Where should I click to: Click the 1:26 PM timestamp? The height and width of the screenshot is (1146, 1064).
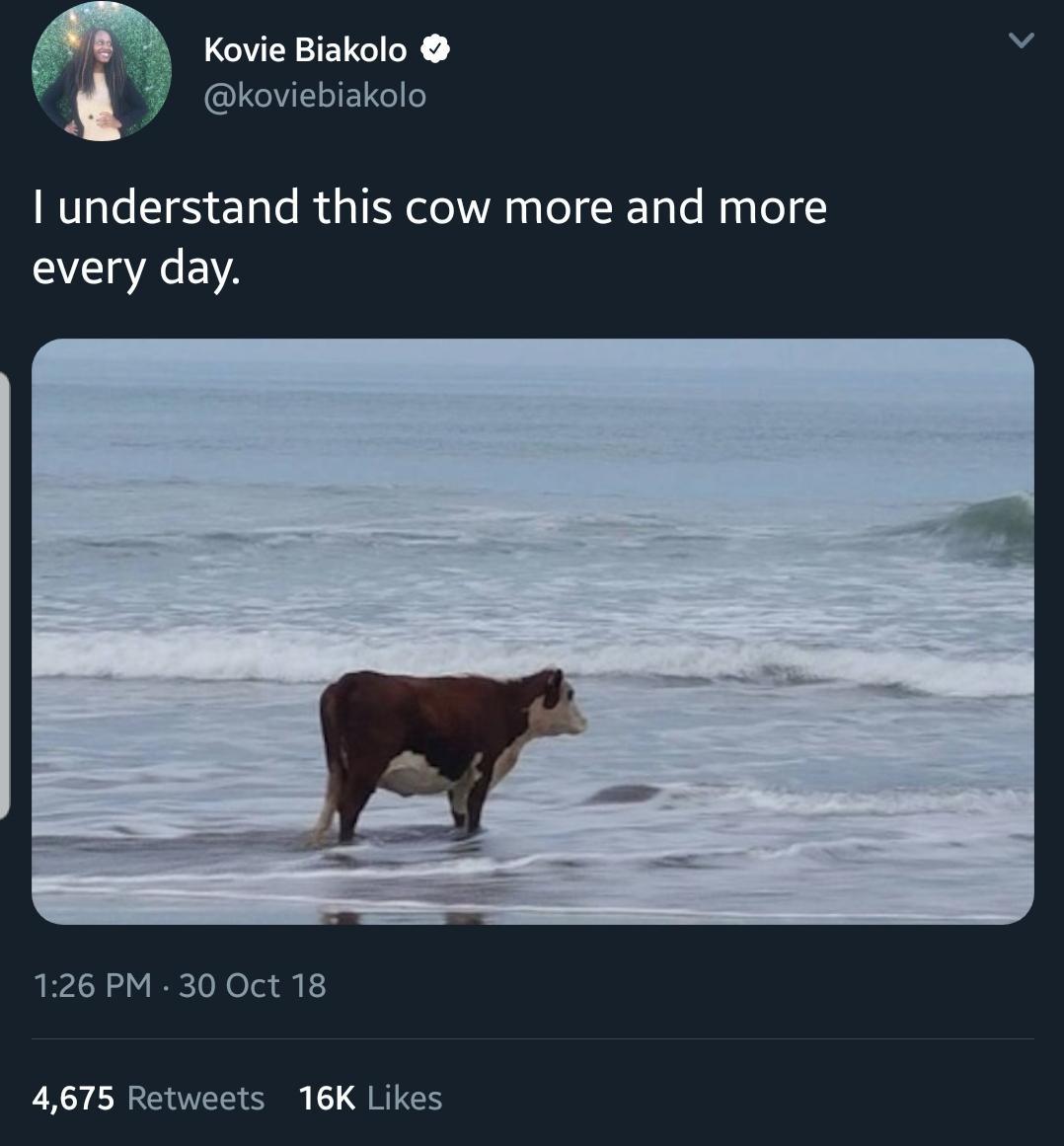(92, 985)
